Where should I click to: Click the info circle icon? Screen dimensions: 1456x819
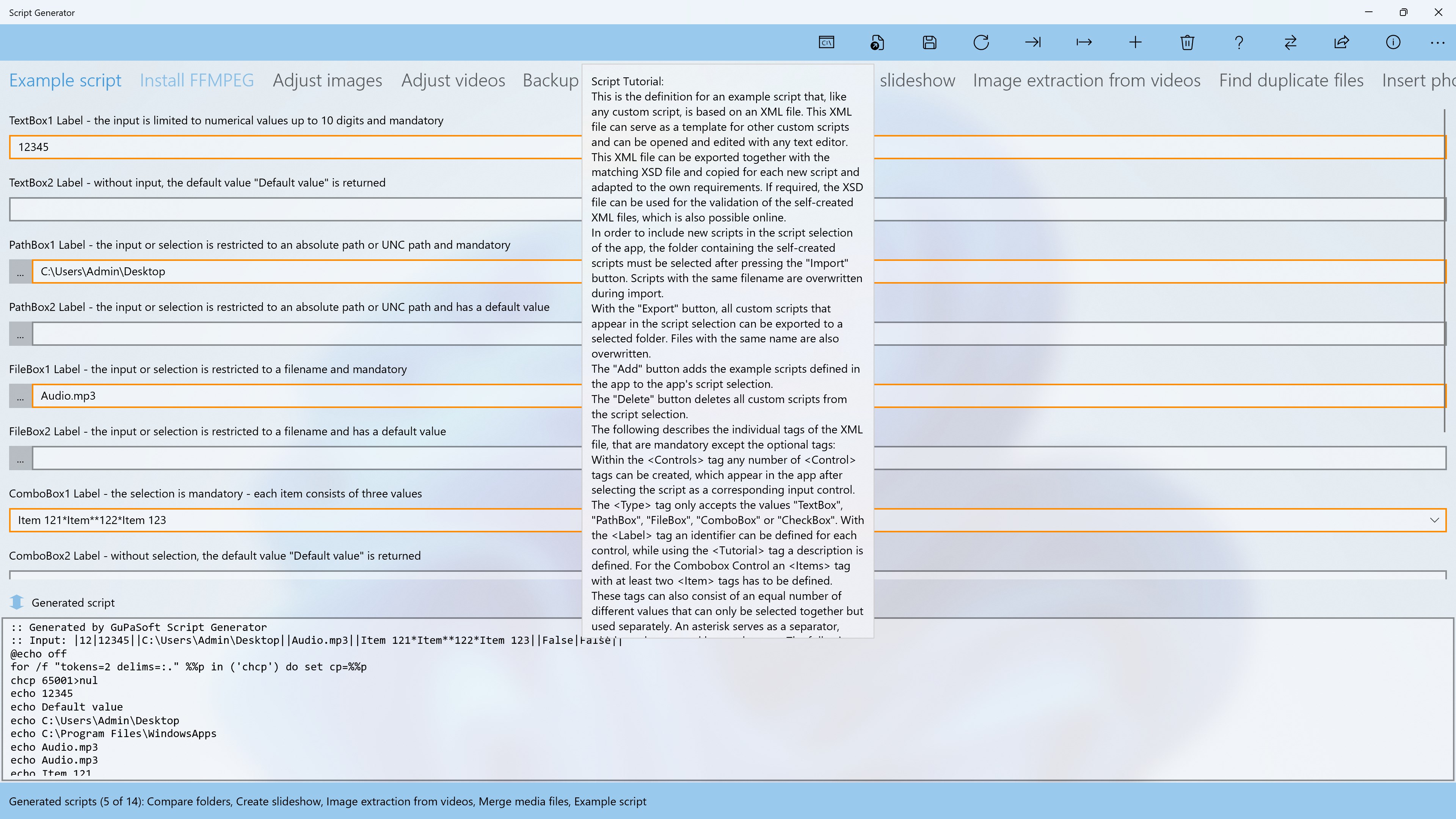click(x=1393, y=42)
